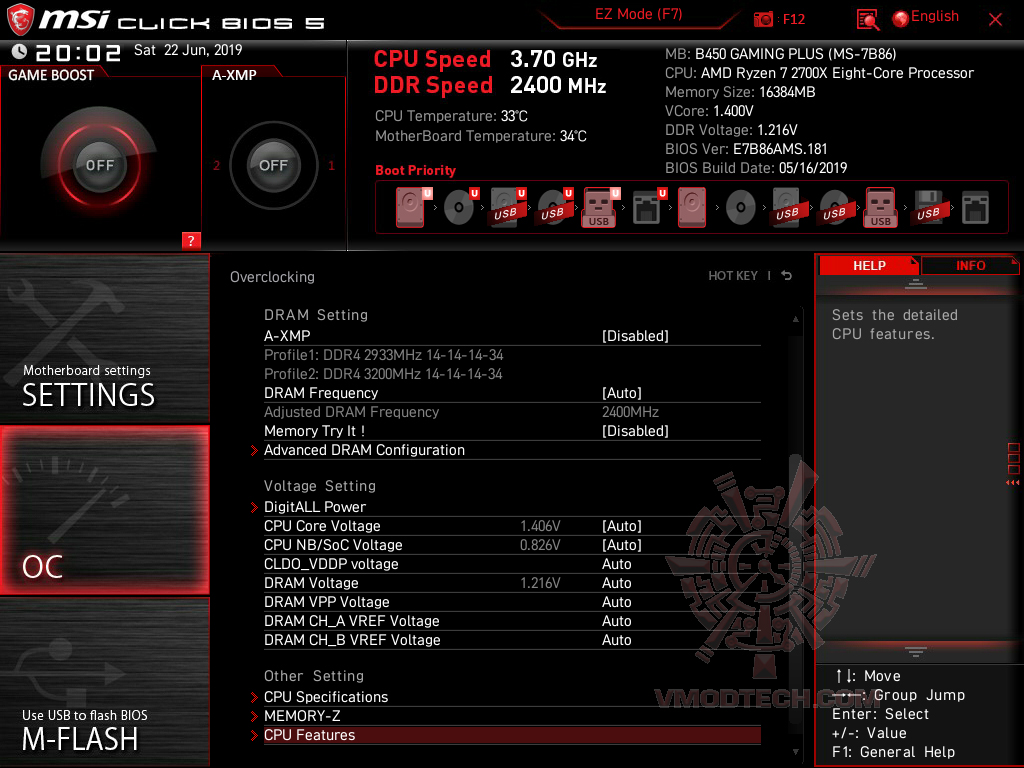Expand CPU Specifications under Other Setting

(x=326, y=697)
